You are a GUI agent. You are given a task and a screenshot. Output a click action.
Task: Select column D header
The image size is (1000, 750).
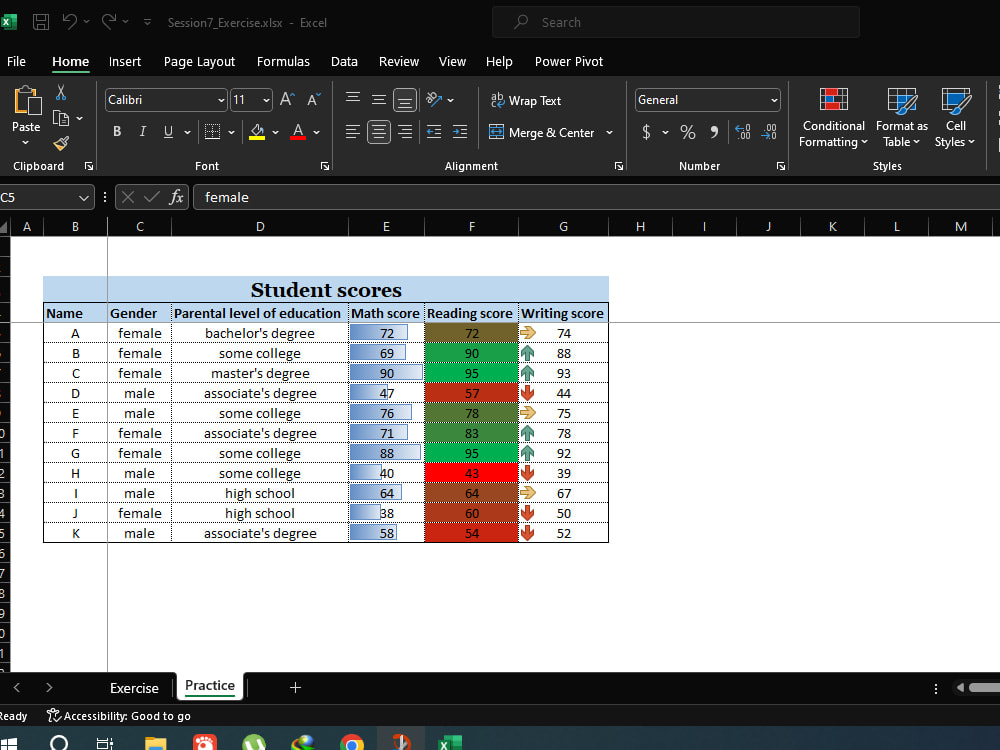[x=260, y=226]
